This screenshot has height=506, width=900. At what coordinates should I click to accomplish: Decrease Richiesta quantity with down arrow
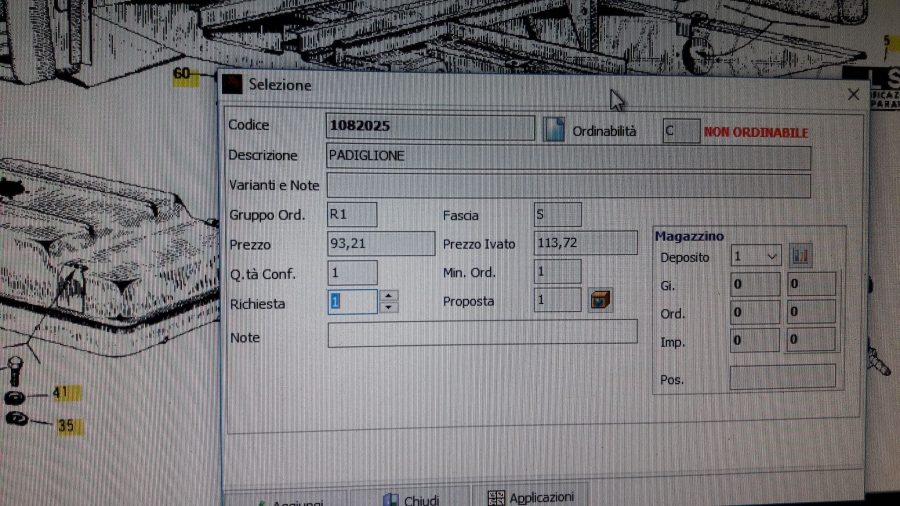[x=388, y=307]
